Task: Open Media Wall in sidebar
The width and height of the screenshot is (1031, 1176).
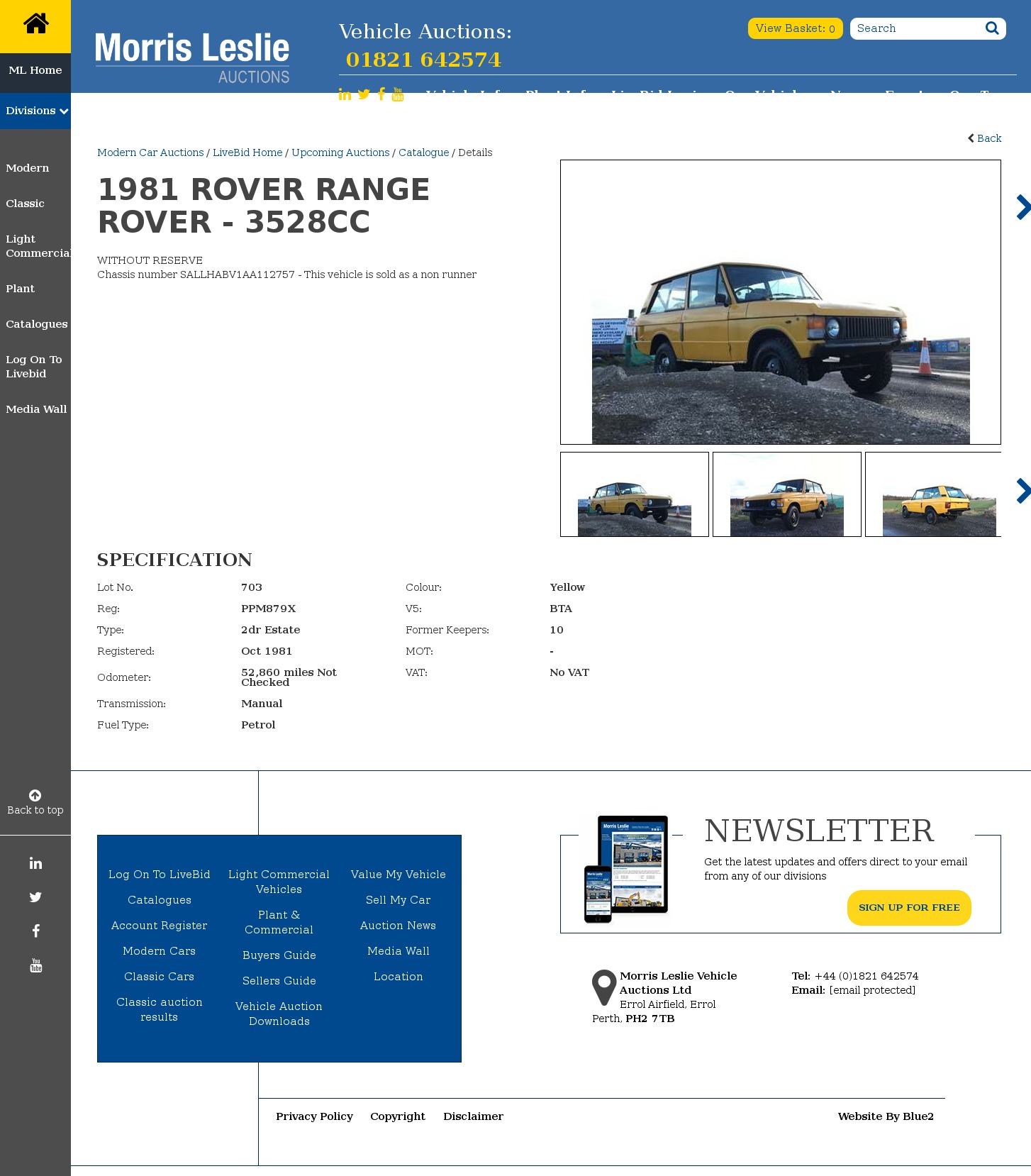Action: pos(36,409)
